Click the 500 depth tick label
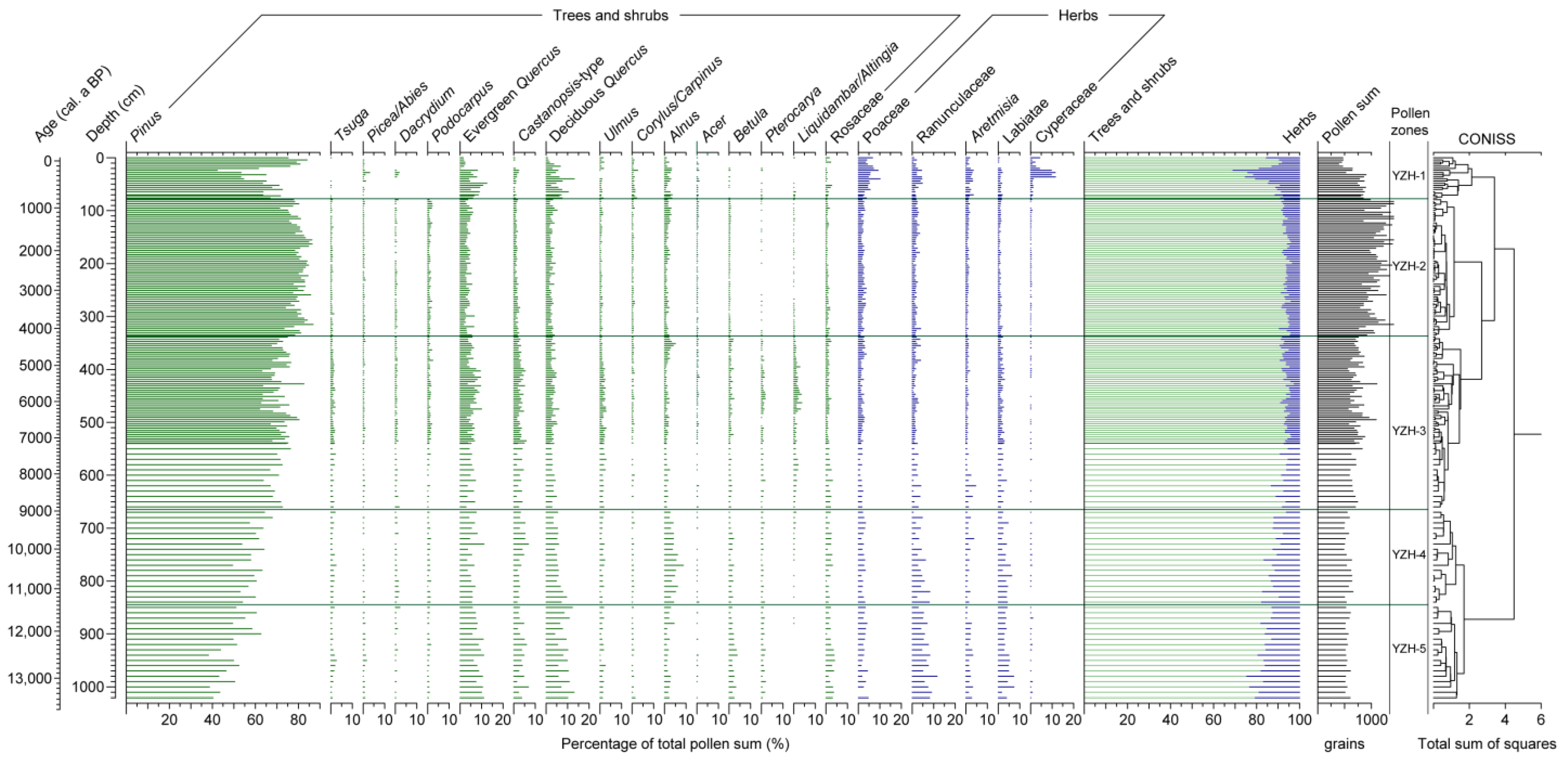This screenshot has width=1568, height=761. pos(91,423)
